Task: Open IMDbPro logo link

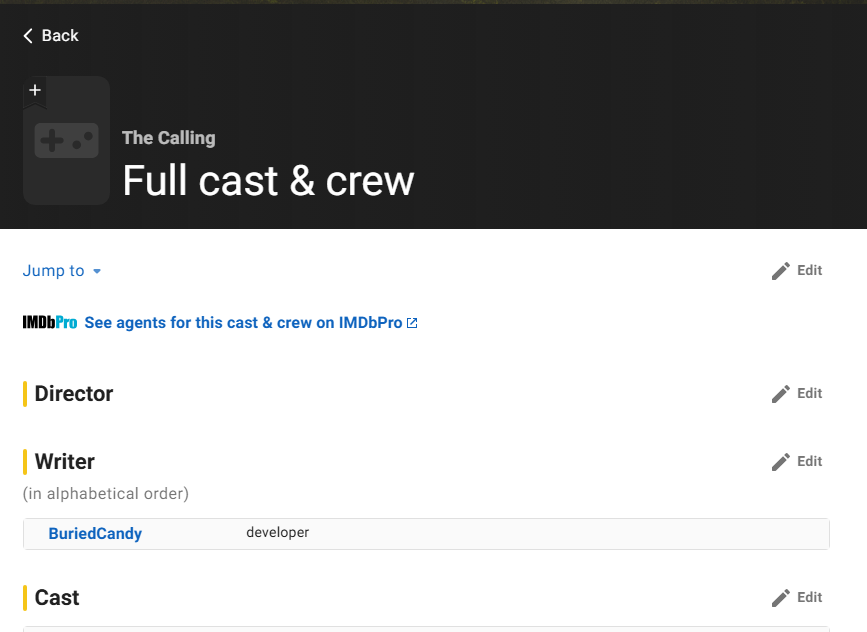Action: click(50, 322)
